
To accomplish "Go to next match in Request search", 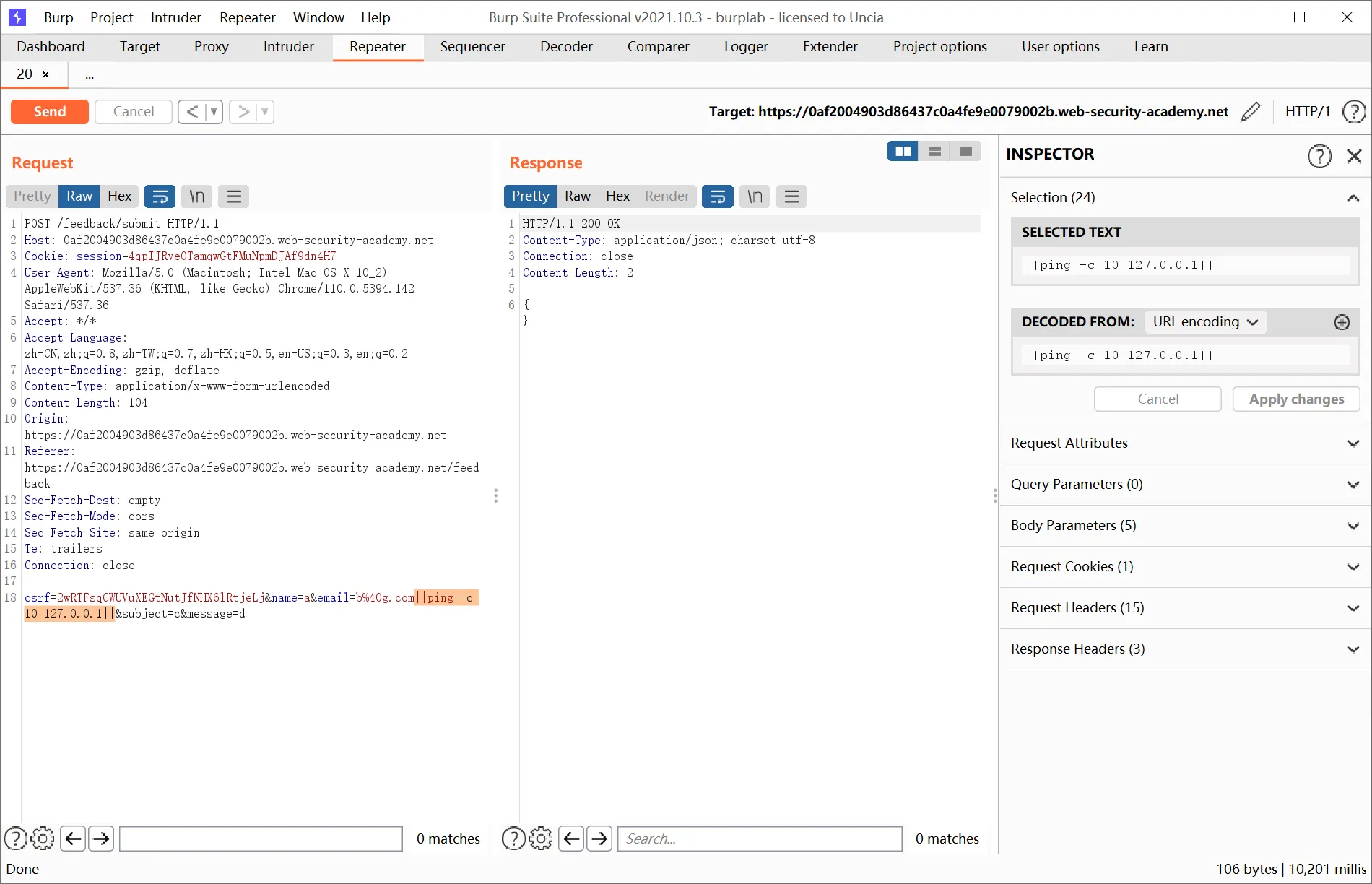I will point(101,838).
